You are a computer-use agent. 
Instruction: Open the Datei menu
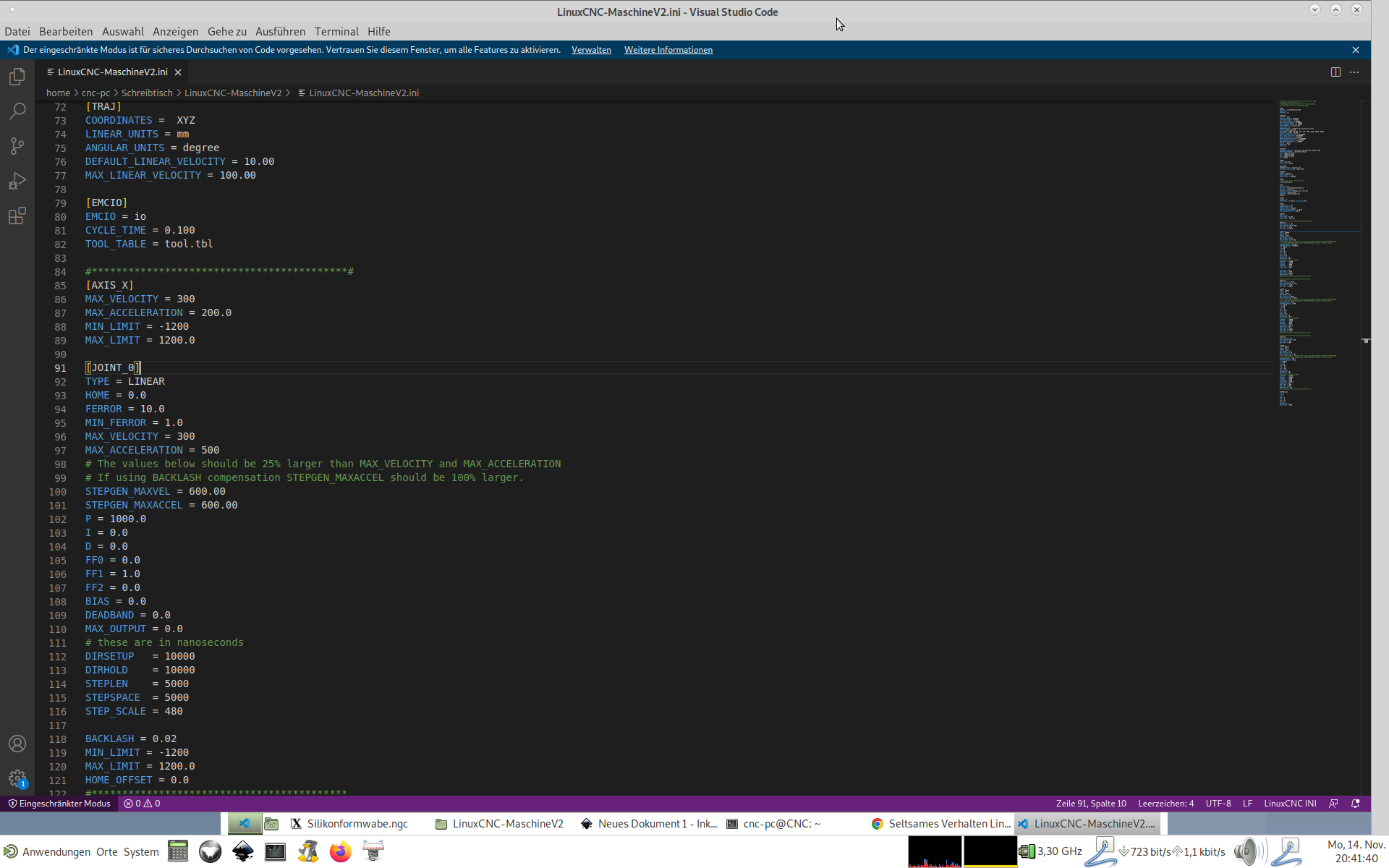click(17, 31)
